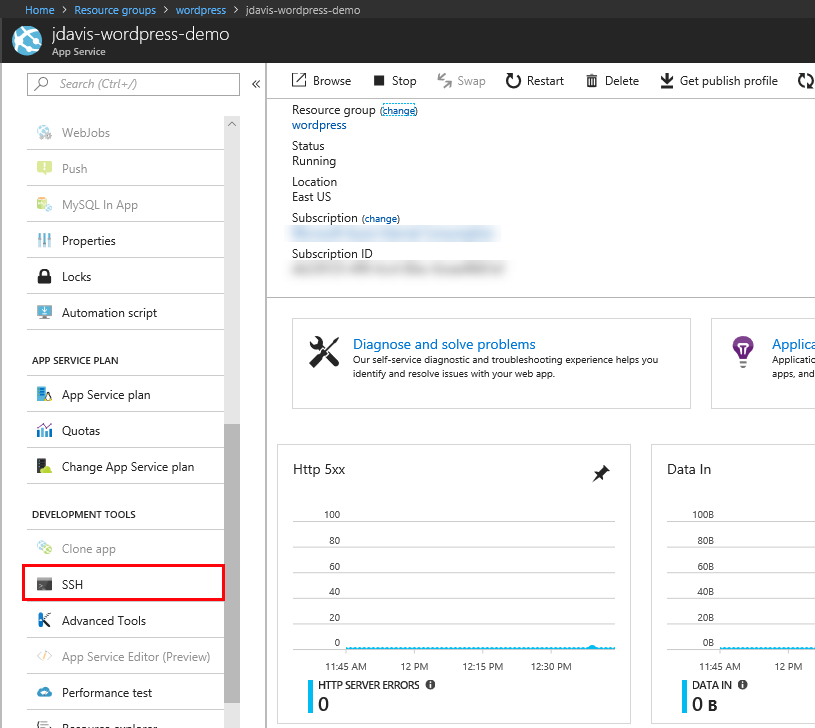Click the Locks padlock icon
The image size is (815, 728).
point(44,276)
